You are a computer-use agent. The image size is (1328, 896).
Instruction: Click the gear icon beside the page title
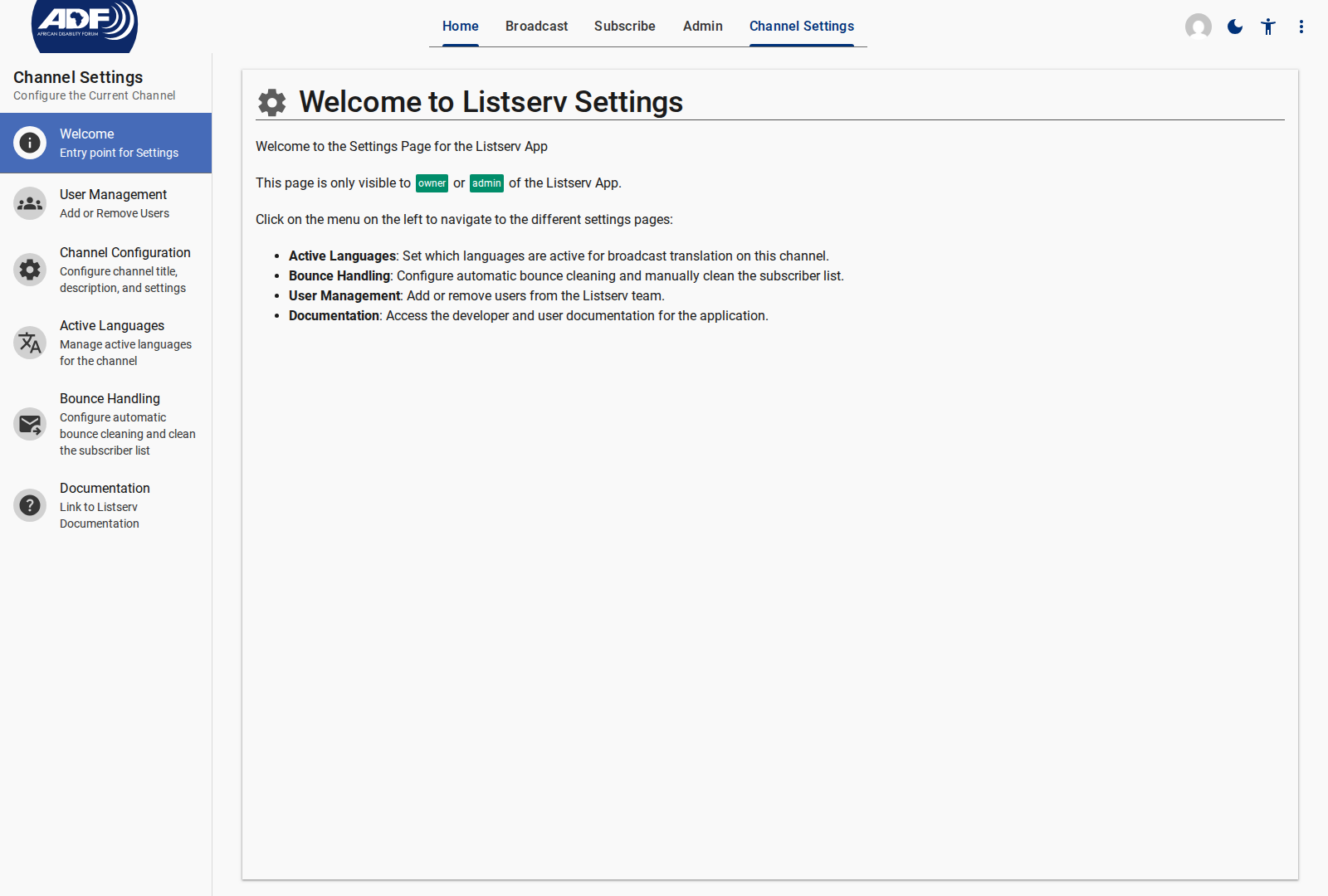point(272,102)
